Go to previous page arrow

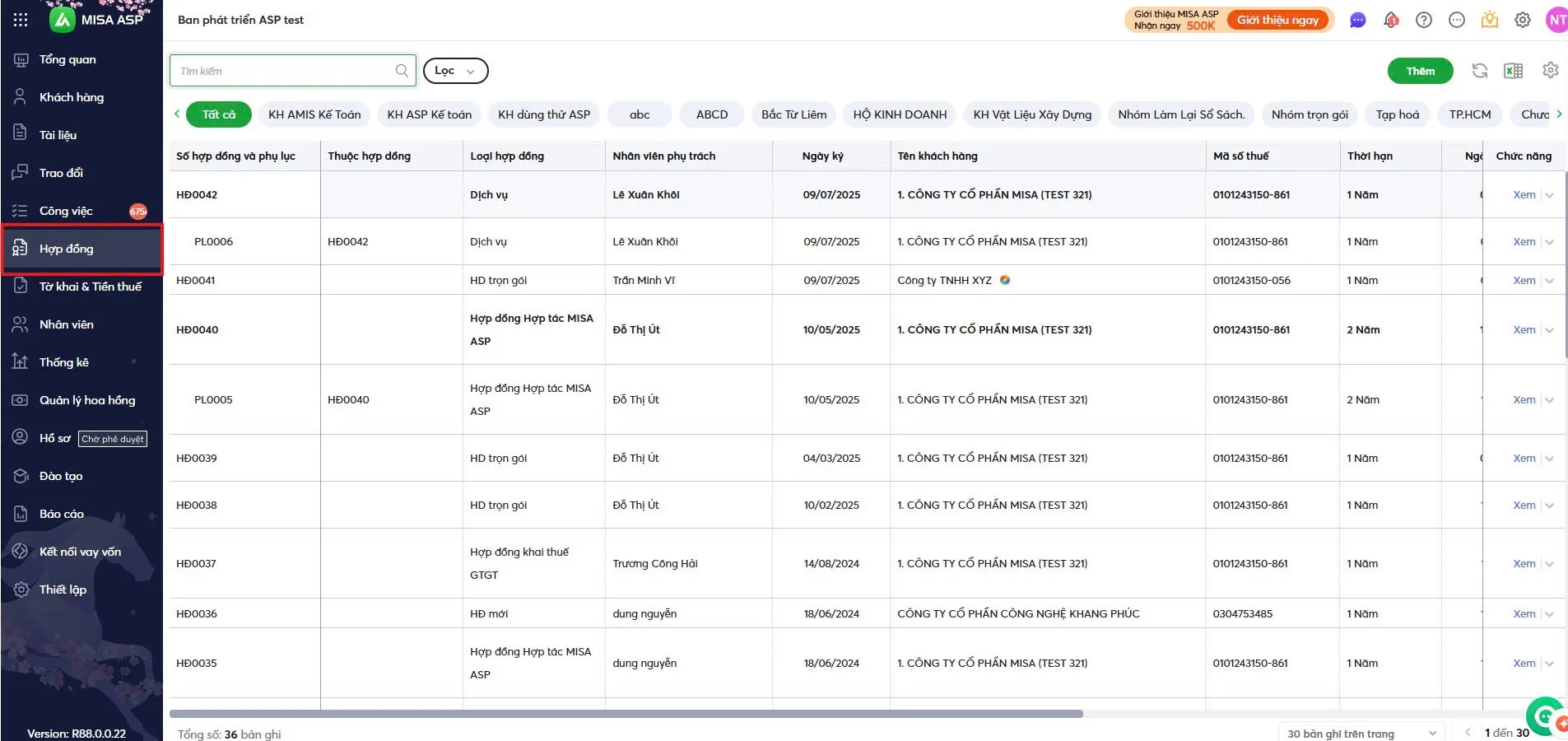tap(1468, 732)
